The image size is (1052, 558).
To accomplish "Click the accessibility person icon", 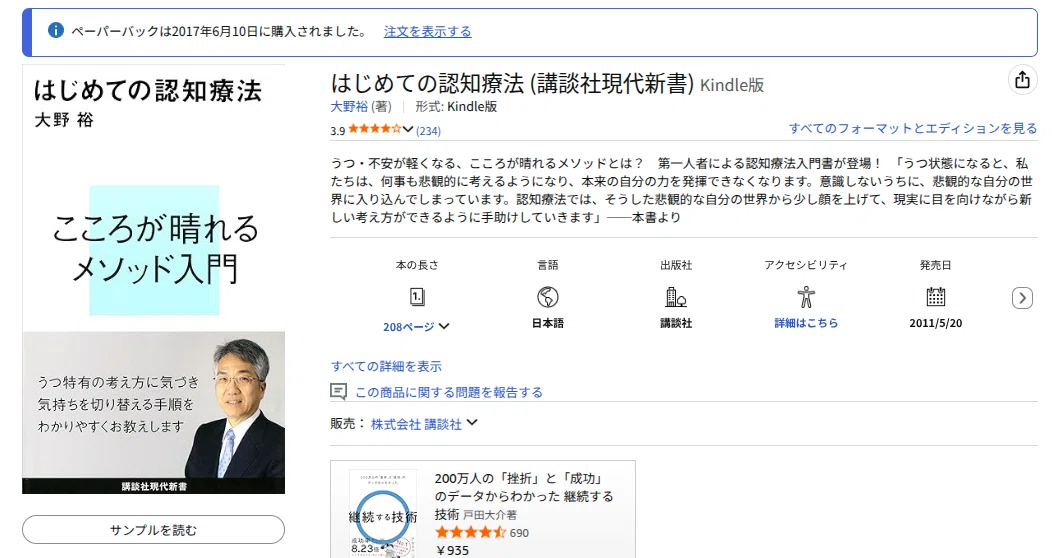I will (806, 296).
